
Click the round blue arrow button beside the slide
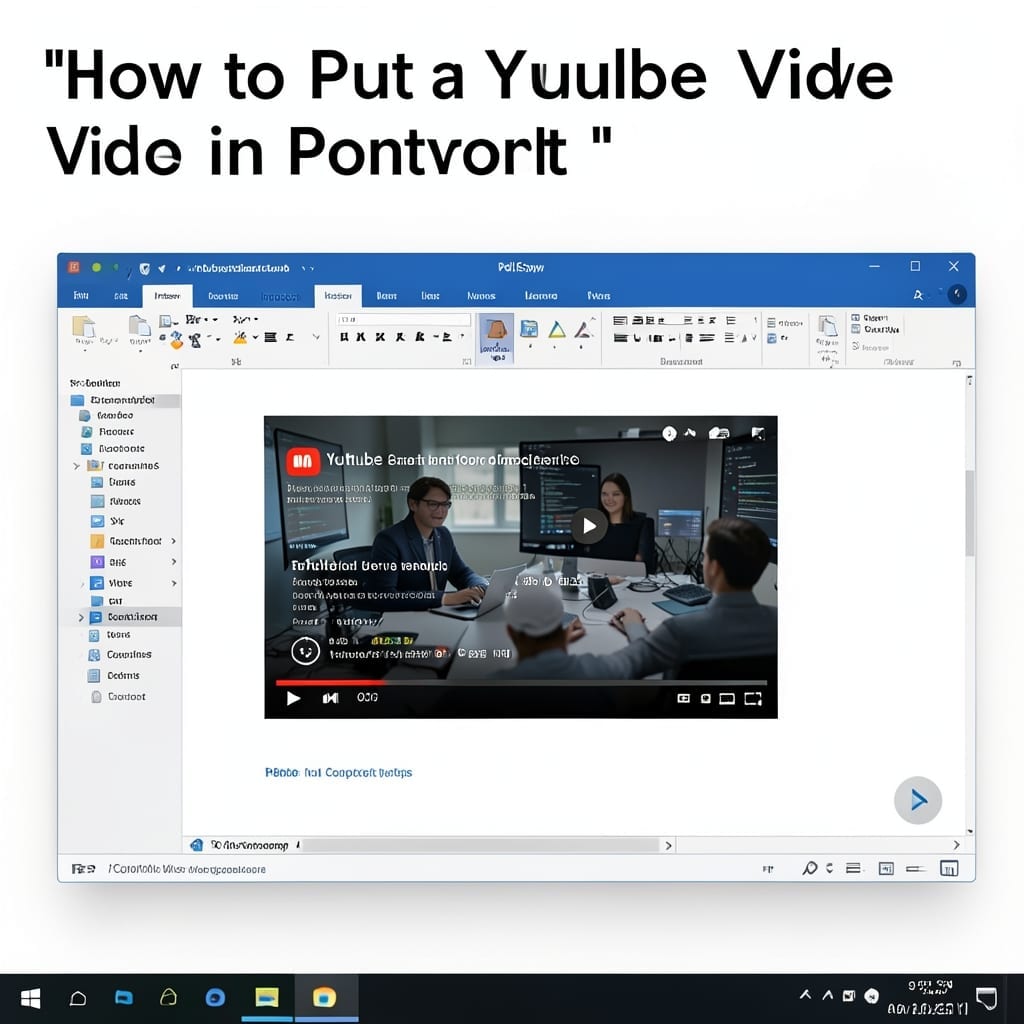[918, 800]
